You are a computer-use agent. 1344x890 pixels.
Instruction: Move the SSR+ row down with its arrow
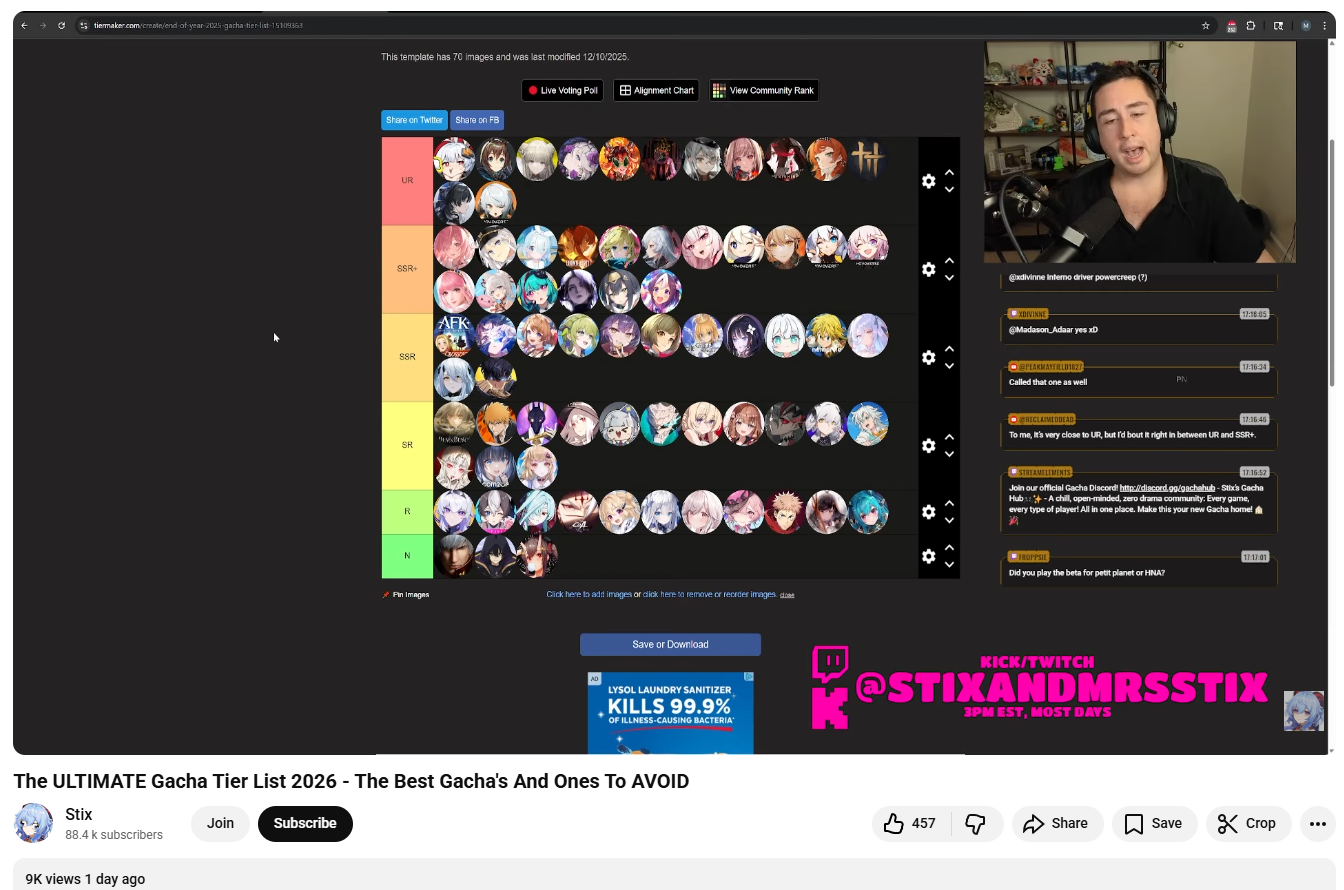coord(949,277)
